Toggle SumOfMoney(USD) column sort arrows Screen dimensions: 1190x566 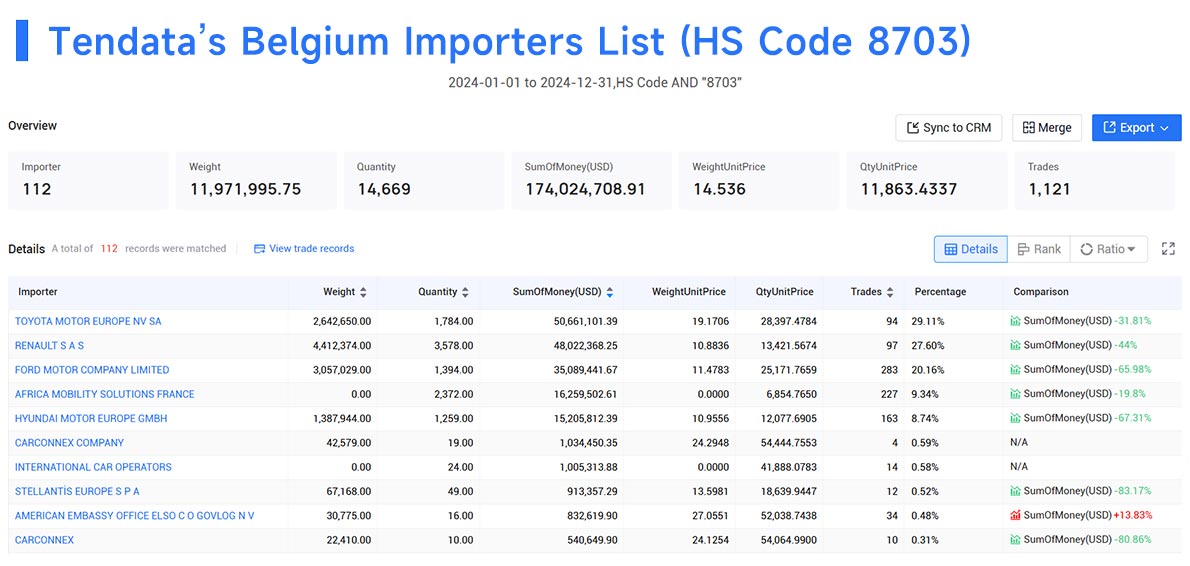click(x=609, y=292)
